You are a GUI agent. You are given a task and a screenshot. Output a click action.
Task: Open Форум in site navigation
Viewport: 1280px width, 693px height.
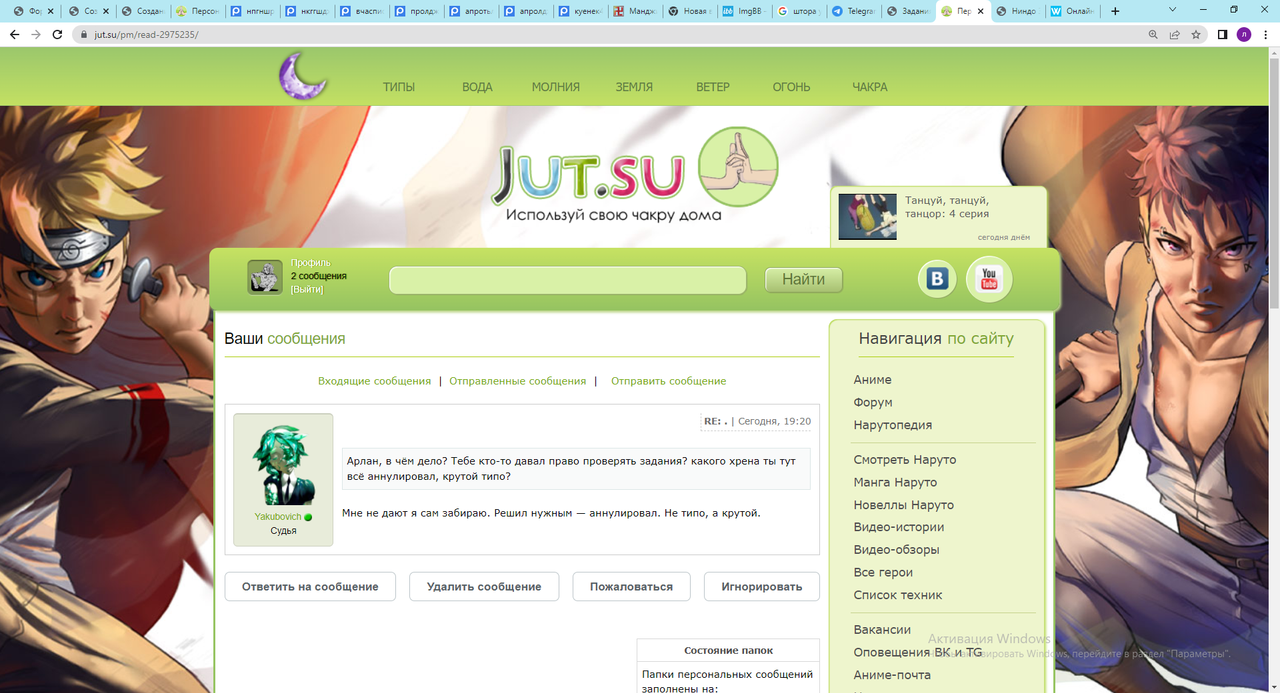tap(873, 402)
